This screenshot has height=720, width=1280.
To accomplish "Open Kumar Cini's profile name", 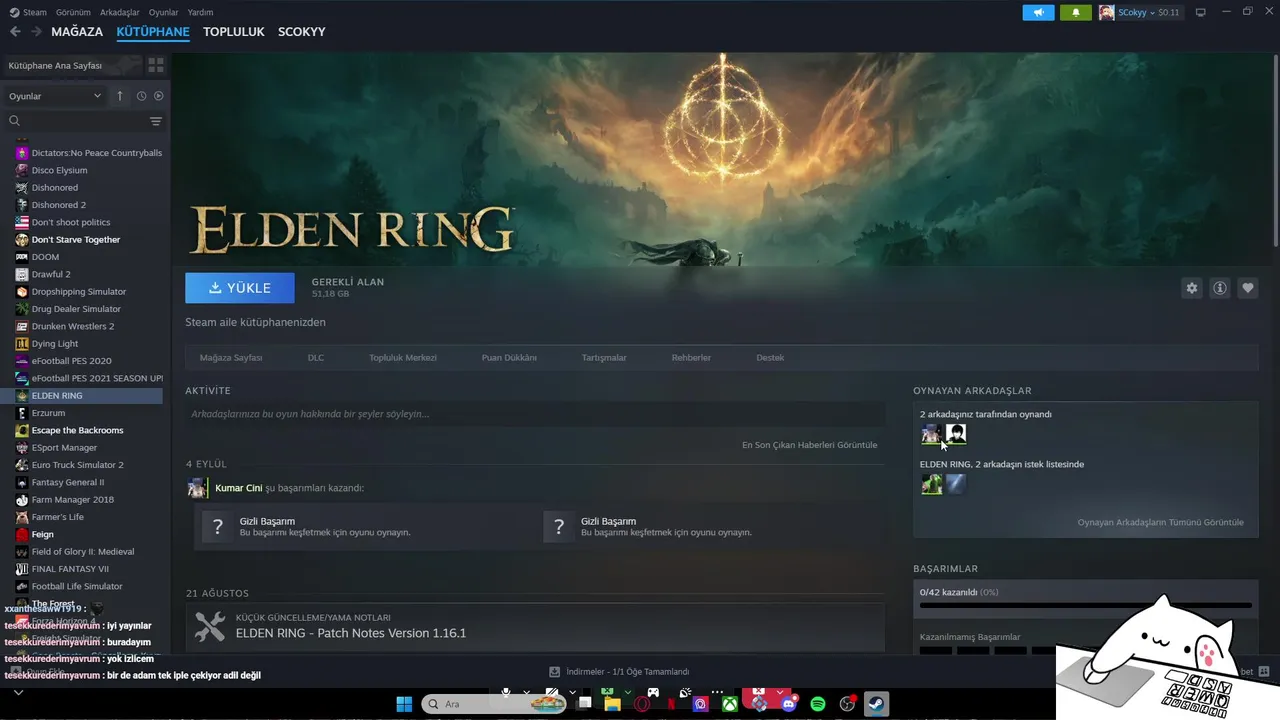I will coord(239,488).
